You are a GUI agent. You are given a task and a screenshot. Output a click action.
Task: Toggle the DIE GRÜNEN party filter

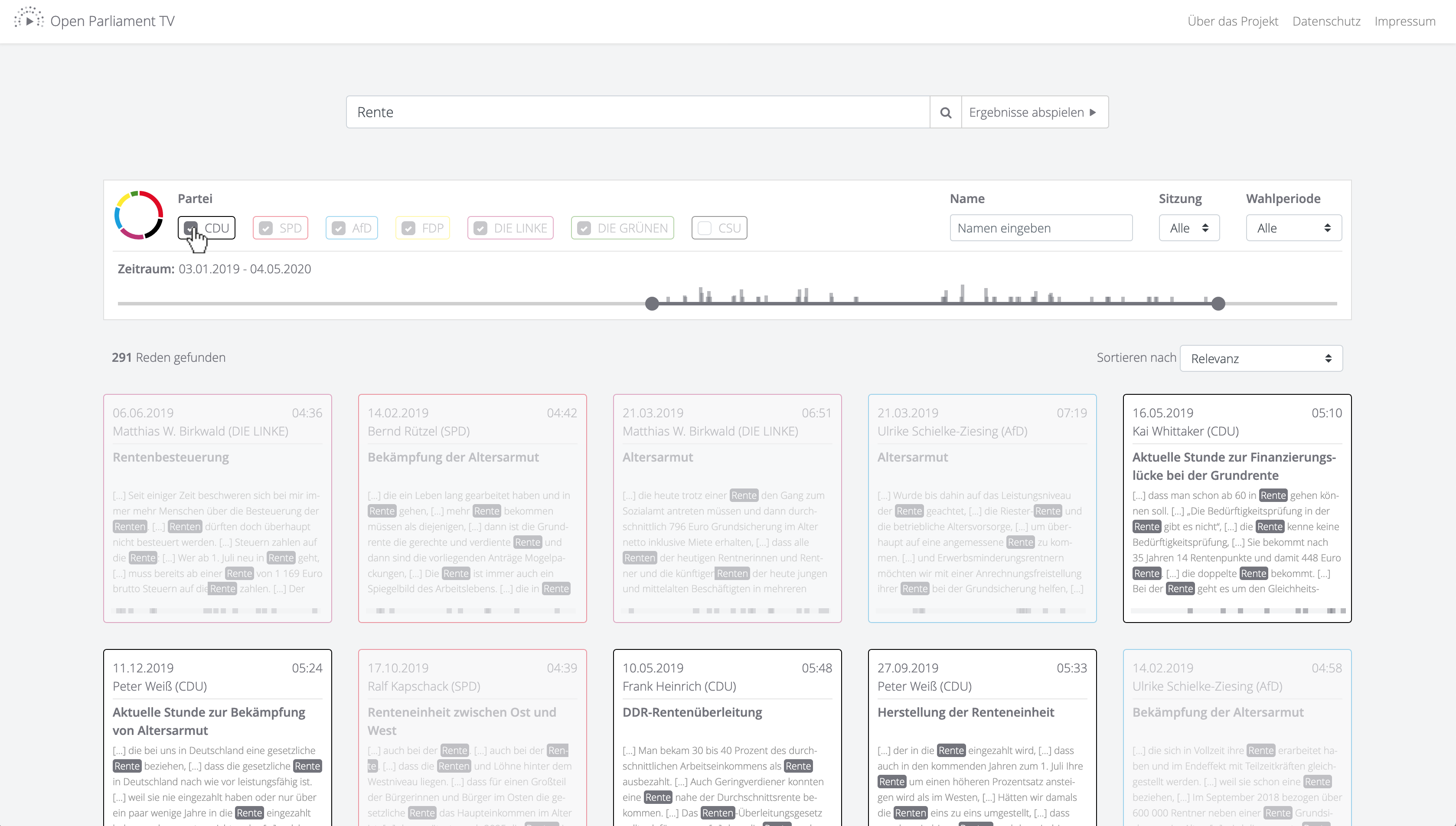pos(584,228)
